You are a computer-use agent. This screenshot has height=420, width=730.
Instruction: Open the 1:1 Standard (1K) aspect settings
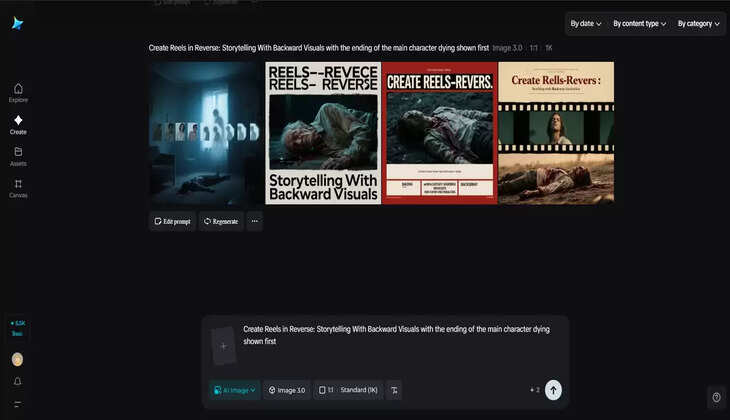pyautogui.click(x=348, y=390)
